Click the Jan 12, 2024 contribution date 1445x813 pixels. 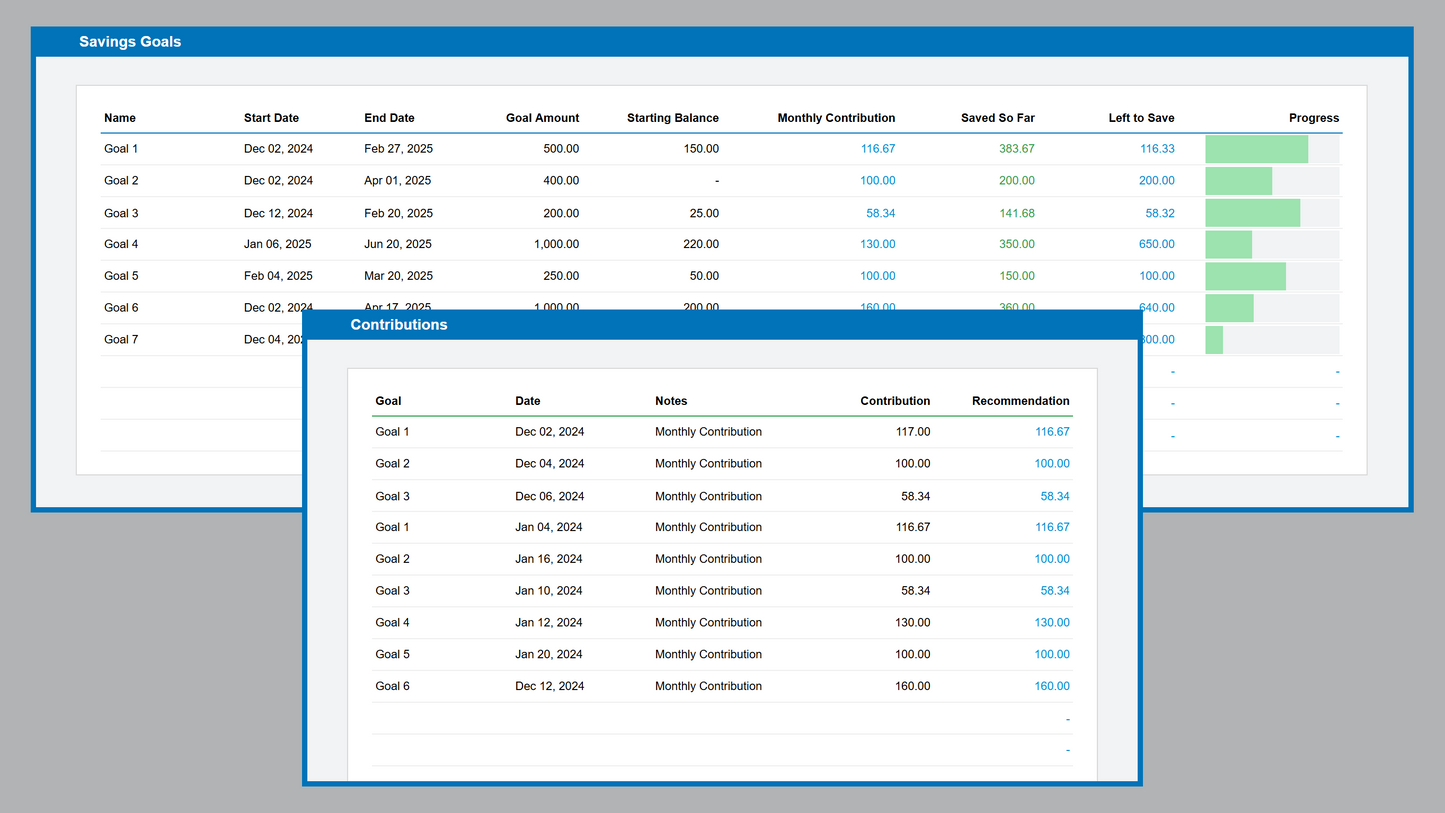pos(549,623)
